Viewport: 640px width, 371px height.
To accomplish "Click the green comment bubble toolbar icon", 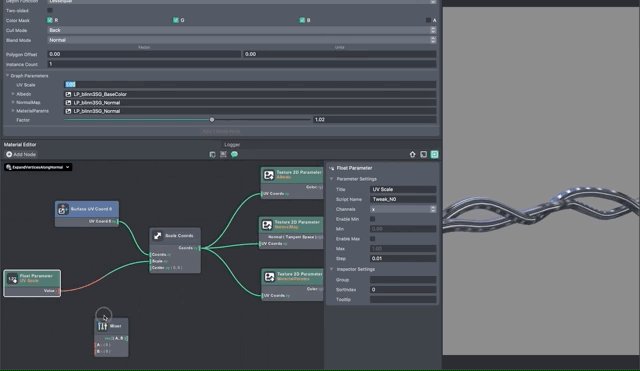I will tap(234, 154).
